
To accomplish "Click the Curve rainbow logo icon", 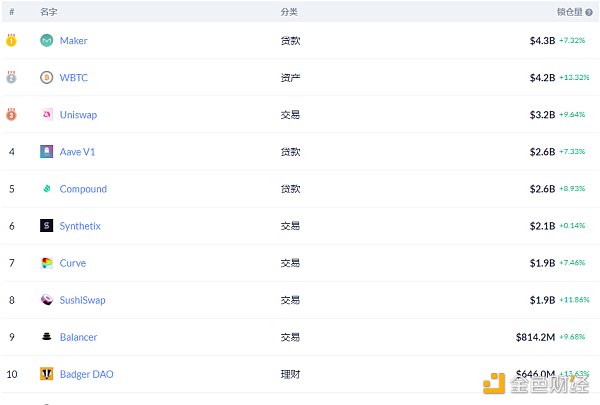I will (47, 263).
